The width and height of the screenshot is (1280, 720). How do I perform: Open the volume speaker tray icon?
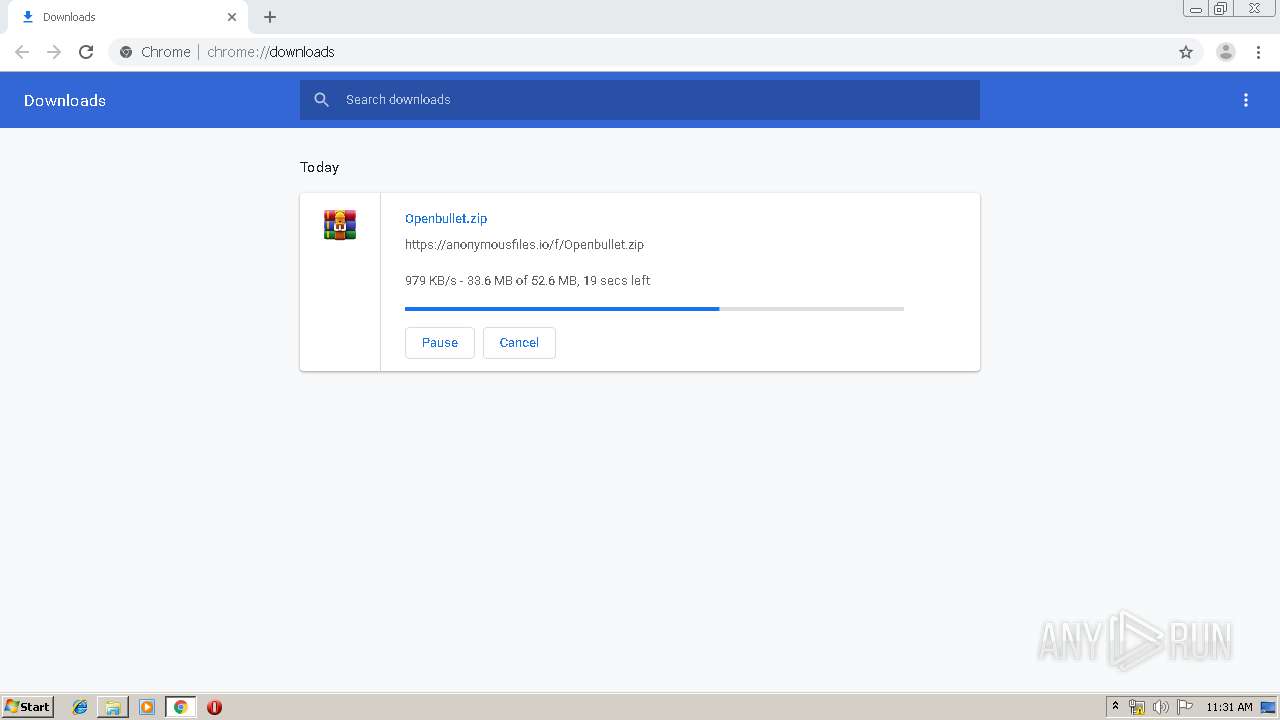[x=1161, y=707]
